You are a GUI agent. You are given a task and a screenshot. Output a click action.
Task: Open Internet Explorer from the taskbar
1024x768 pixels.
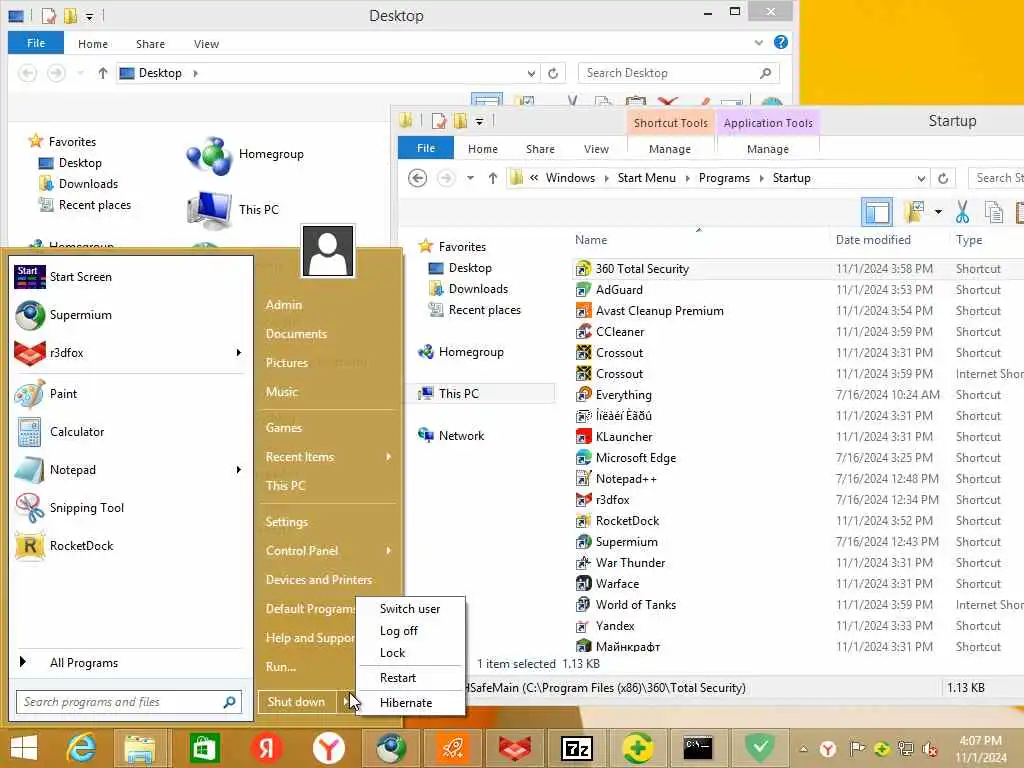pos(80,748)
